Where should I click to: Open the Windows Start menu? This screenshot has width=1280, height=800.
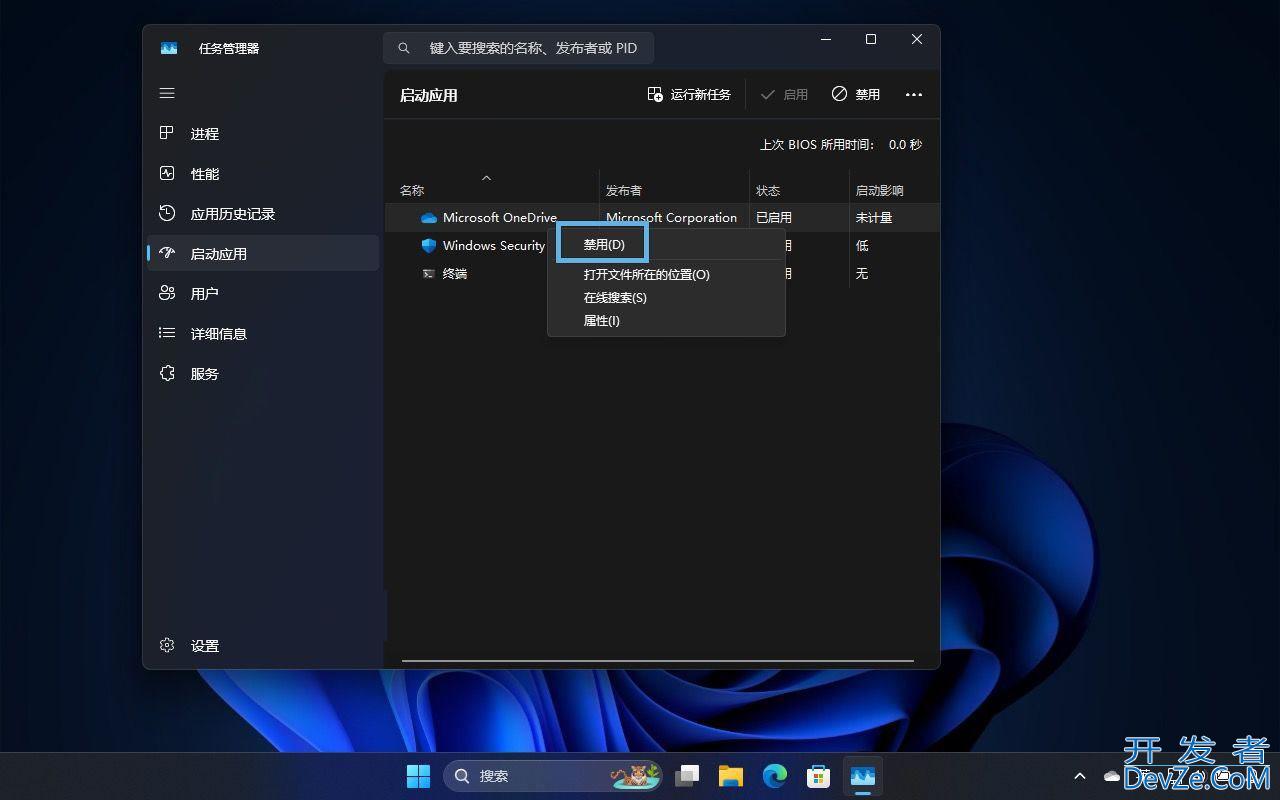418,775
